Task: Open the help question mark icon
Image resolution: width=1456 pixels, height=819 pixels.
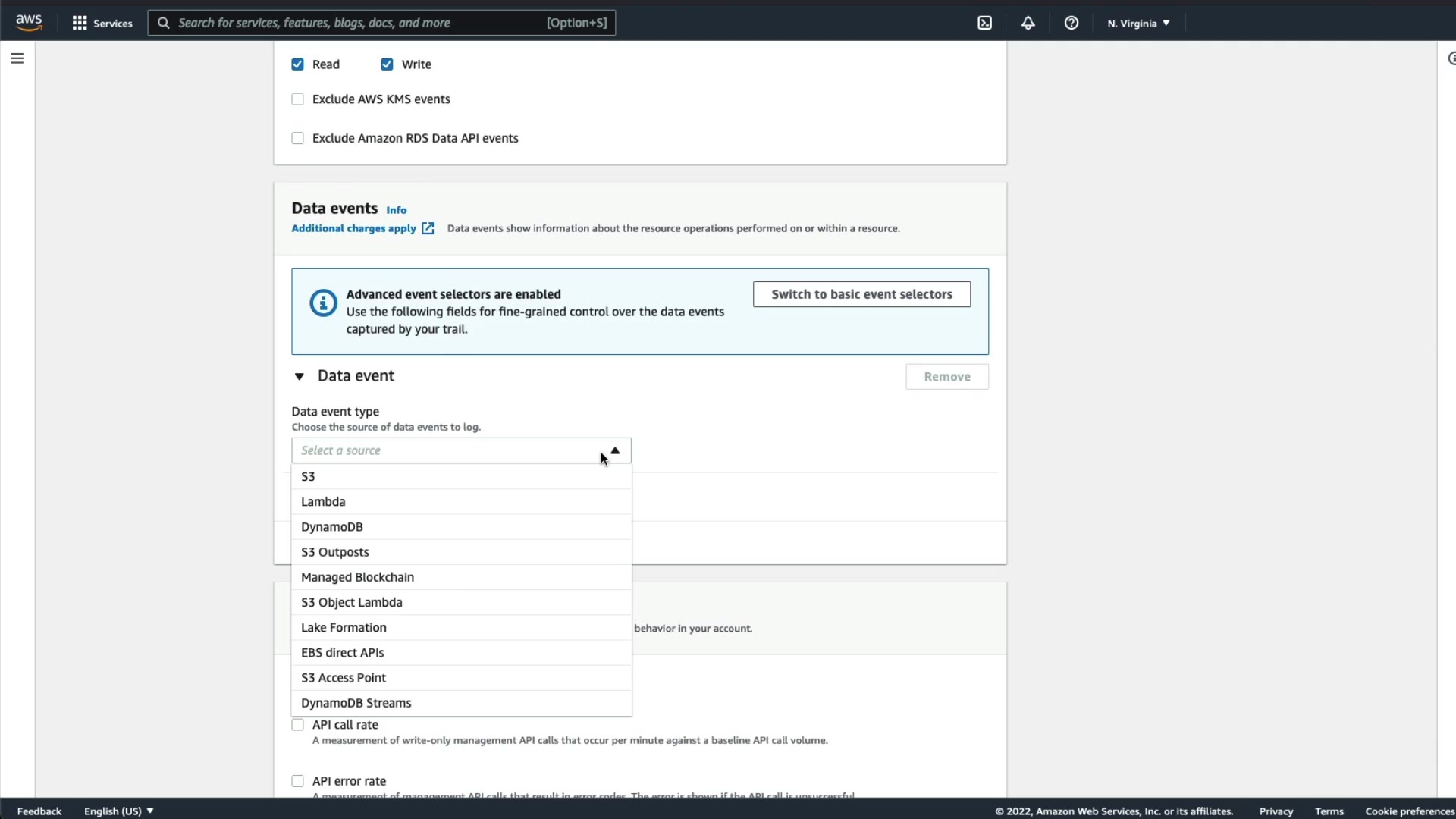Action: coord(1071,23)
